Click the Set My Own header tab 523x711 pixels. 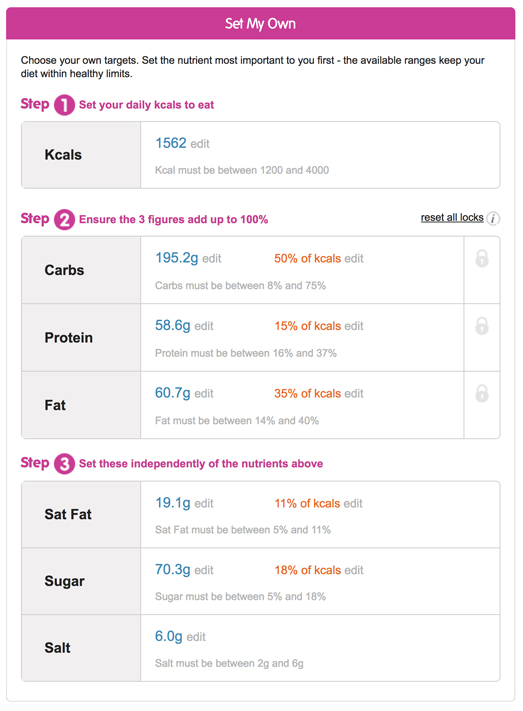point(260,23)
